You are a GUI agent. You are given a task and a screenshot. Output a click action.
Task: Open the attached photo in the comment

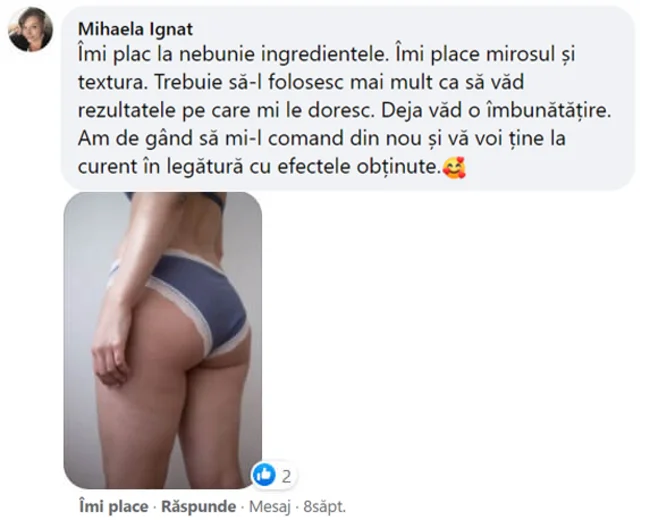click(x=162, y=340)
